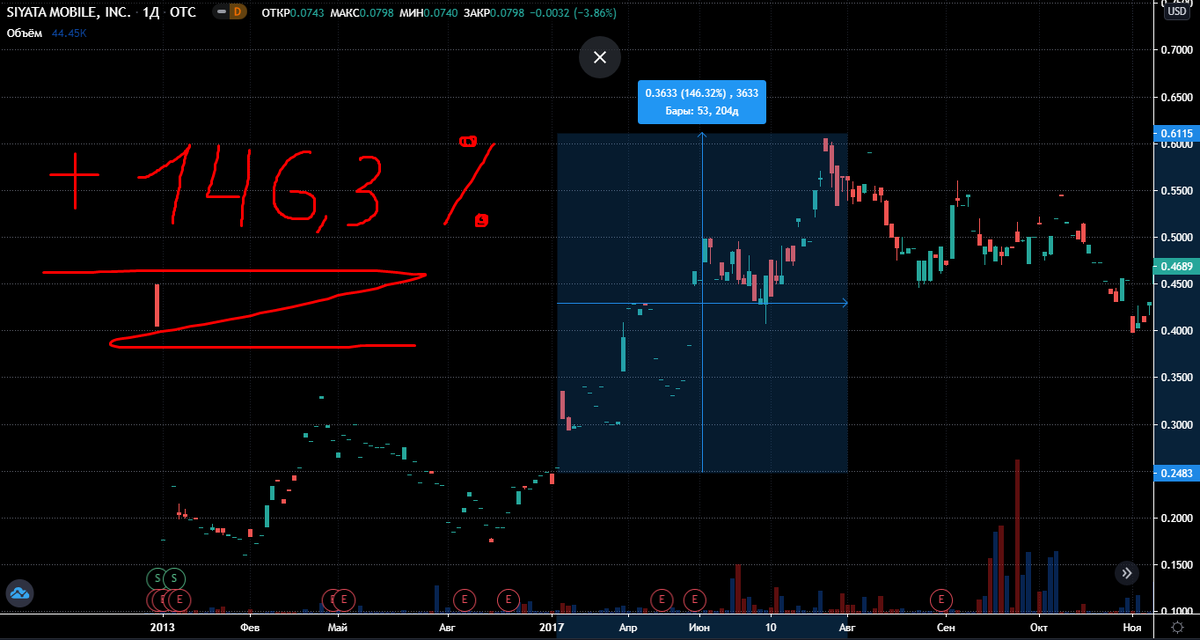Click the 2013 time axis label
The height and width of the screenshot is (640, 1200).
[x=164, y=626]
